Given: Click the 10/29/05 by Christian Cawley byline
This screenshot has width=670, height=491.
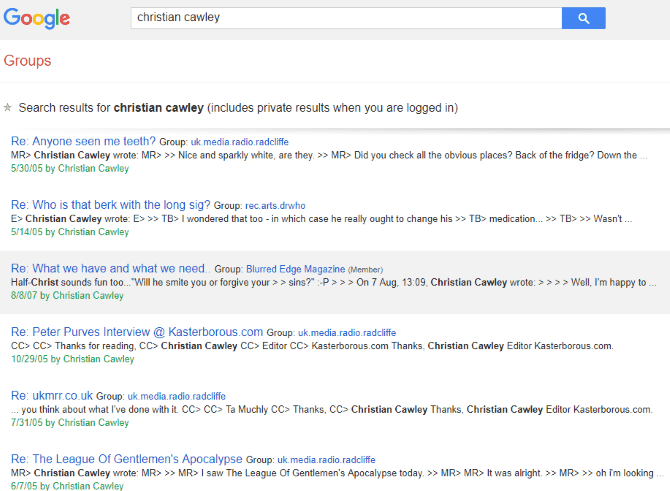Looking at the screenshot, I should pos(72,358).
